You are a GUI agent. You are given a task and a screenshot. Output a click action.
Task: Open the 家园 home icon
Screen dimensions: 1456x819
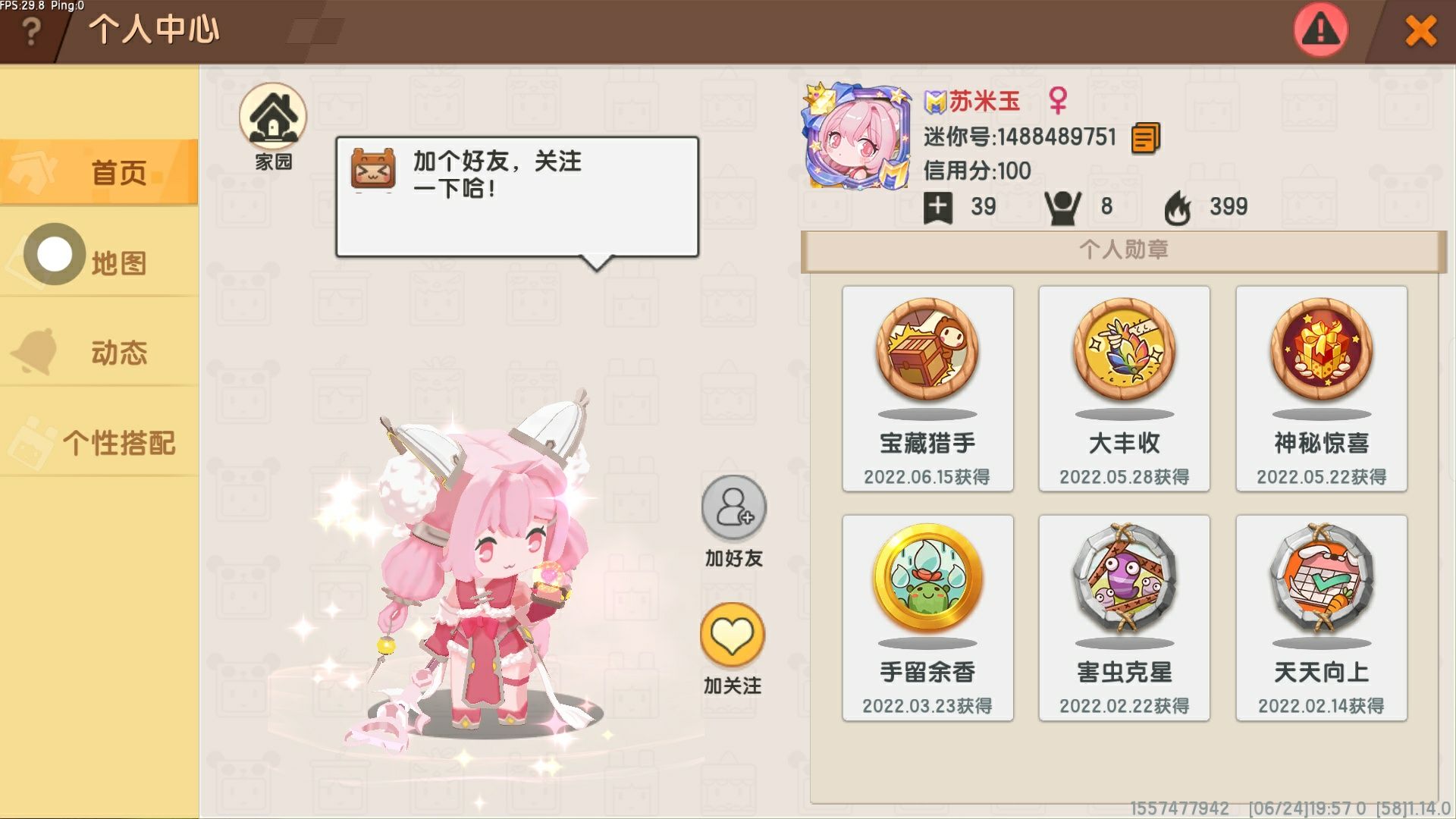[273, 116]
